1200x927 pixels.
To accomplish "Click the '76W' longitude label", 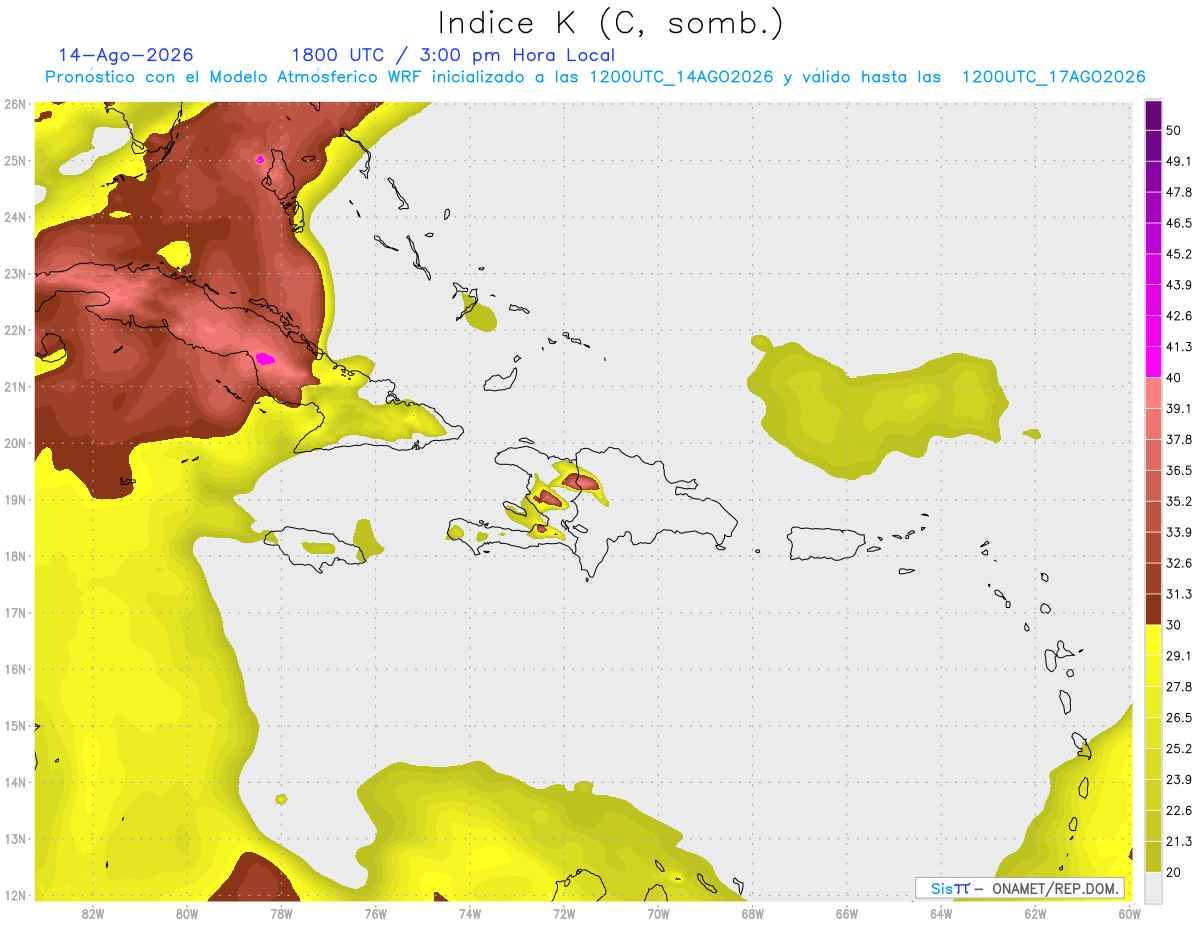I will 375,914.
